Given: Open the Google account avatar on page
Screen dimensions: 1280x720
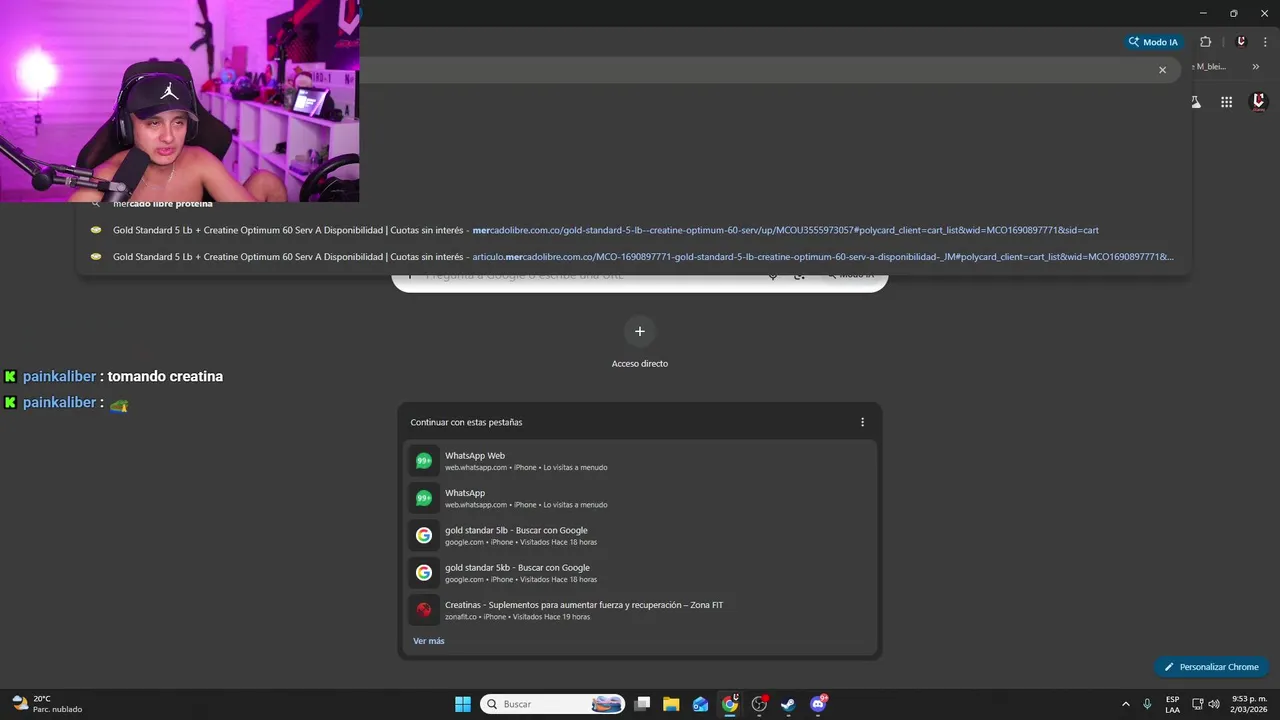Looking at the screenshot, I should tap(1259, 102).
